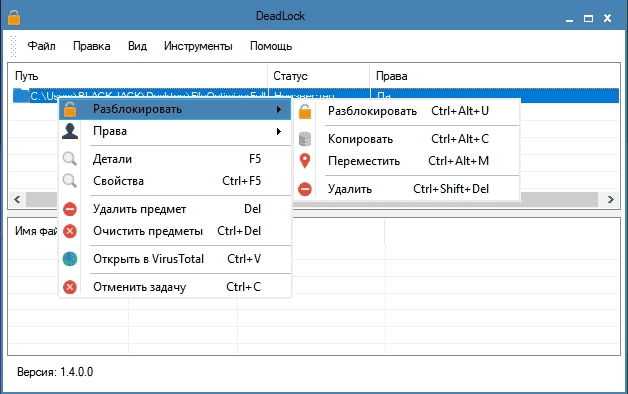
Task: Click the user silhouette icon next to Права
Action: point(70,131)
